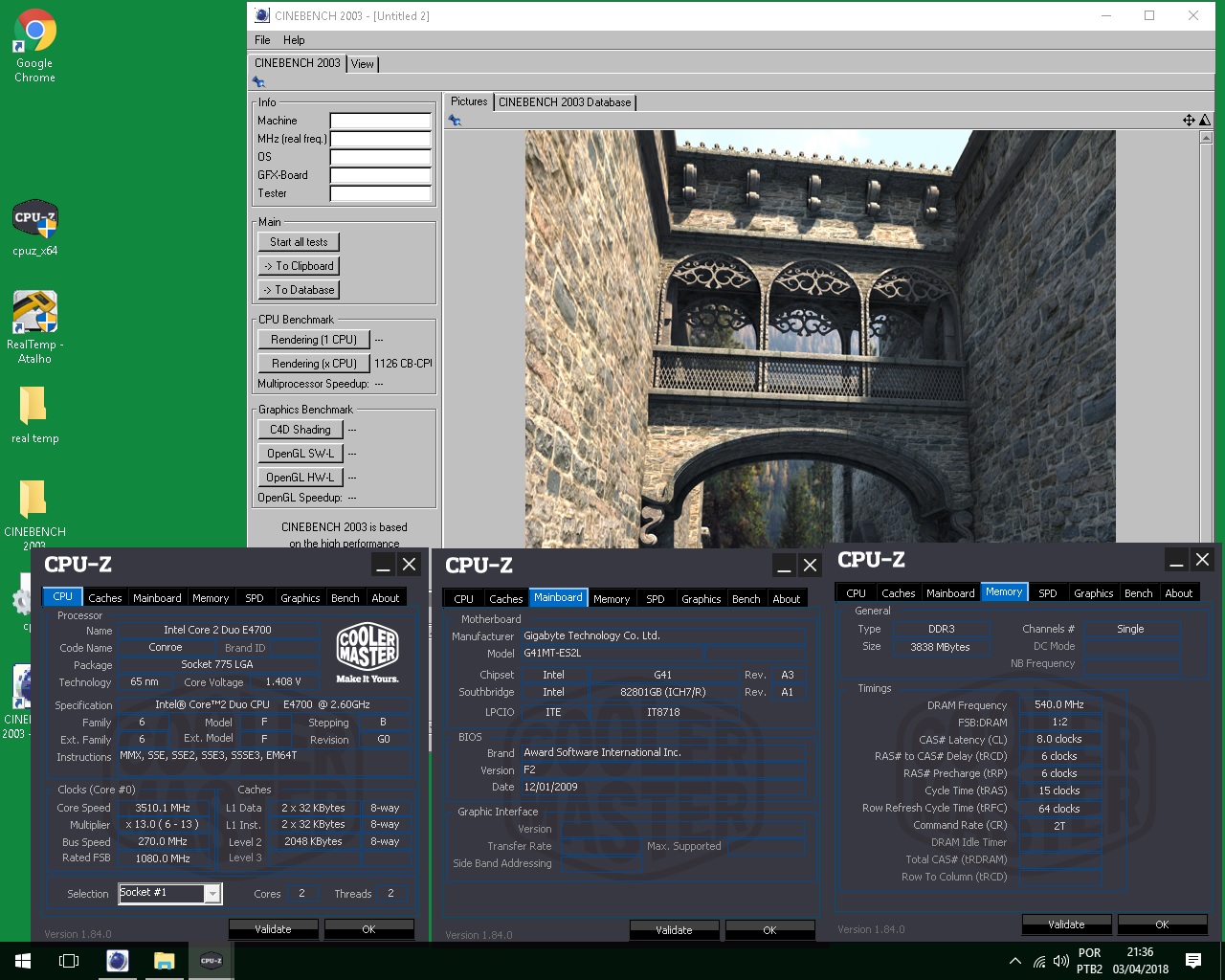Click the DRAM Frequency 540.0 MHz value
The image size is (1225, 980).
coord(1059,704)
